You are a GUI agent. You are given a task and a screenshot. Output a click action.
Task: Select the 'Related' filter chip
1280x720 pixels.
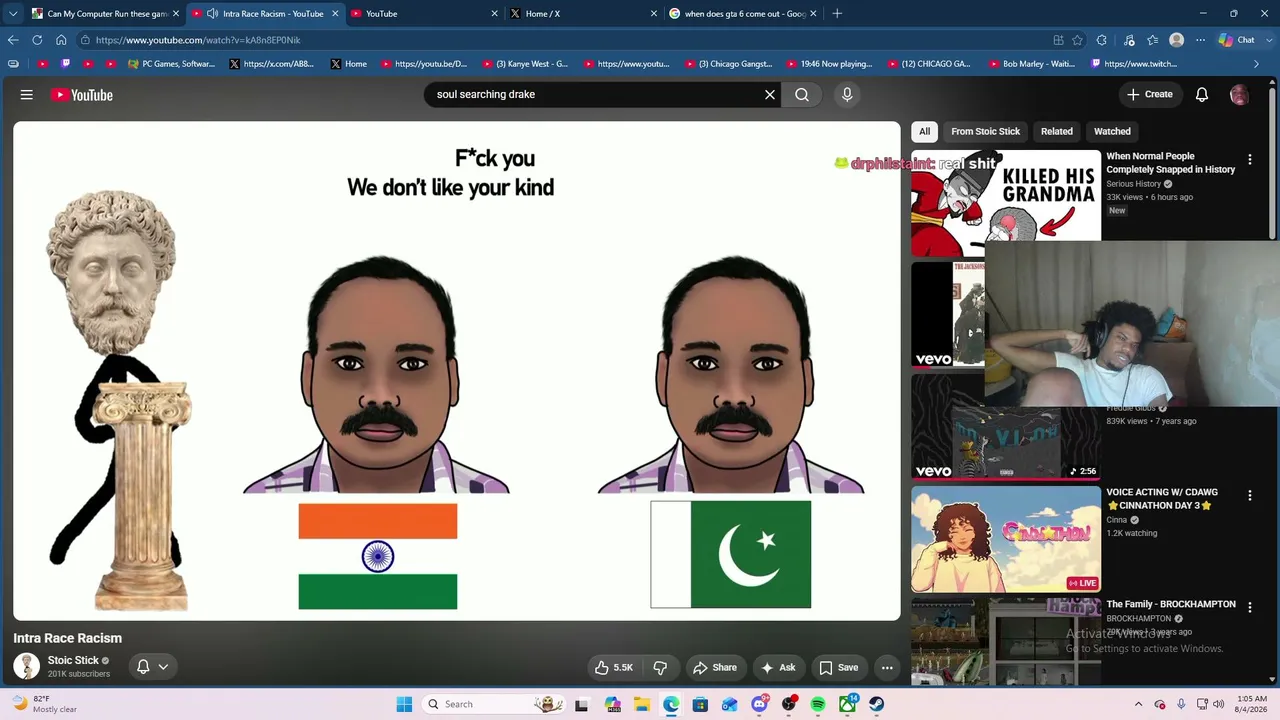tap(1057, 131)
